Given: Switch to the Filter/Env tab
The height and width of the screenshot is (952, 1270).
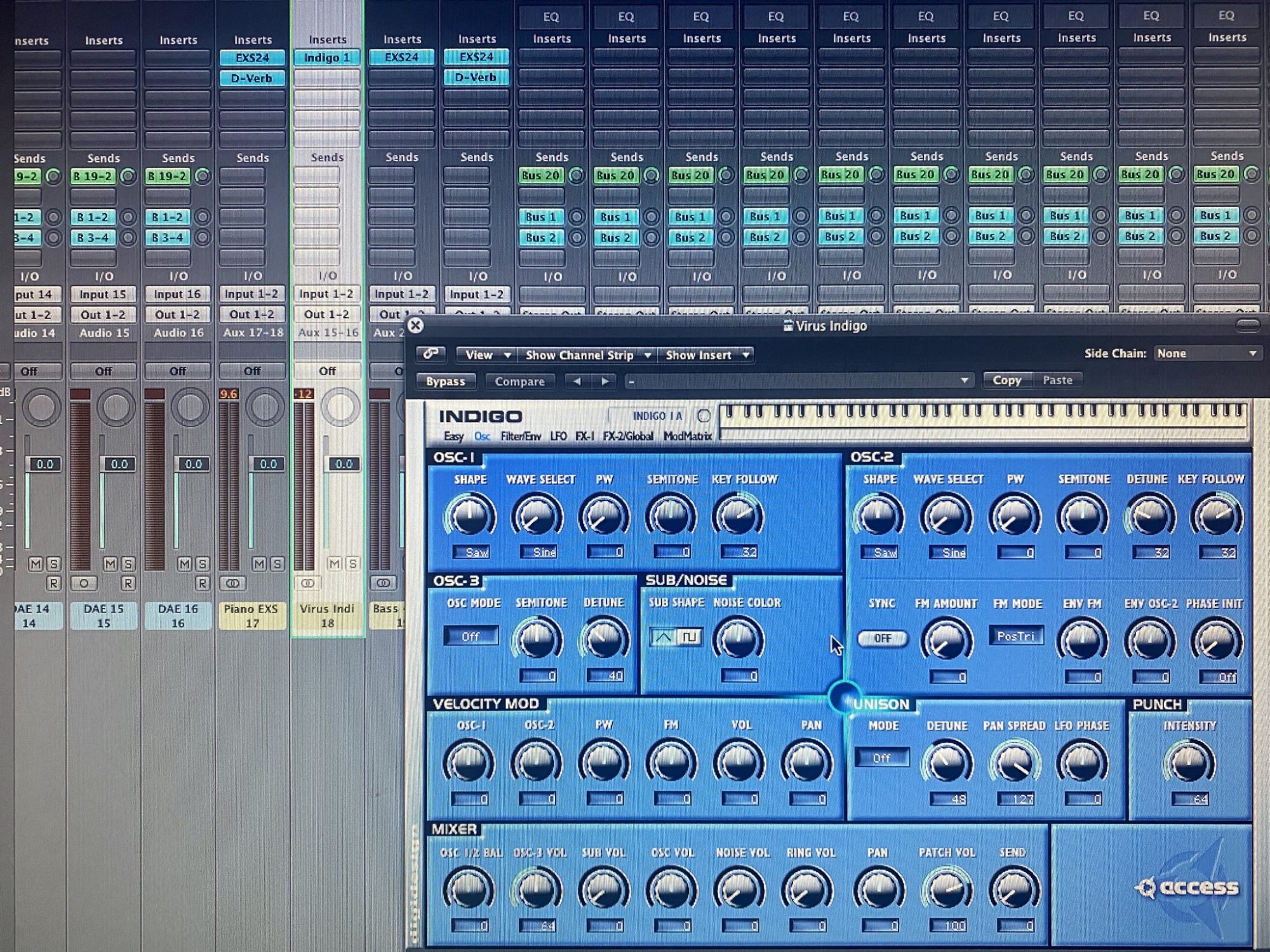Looking at the screenshot, I should coord(520,436).
